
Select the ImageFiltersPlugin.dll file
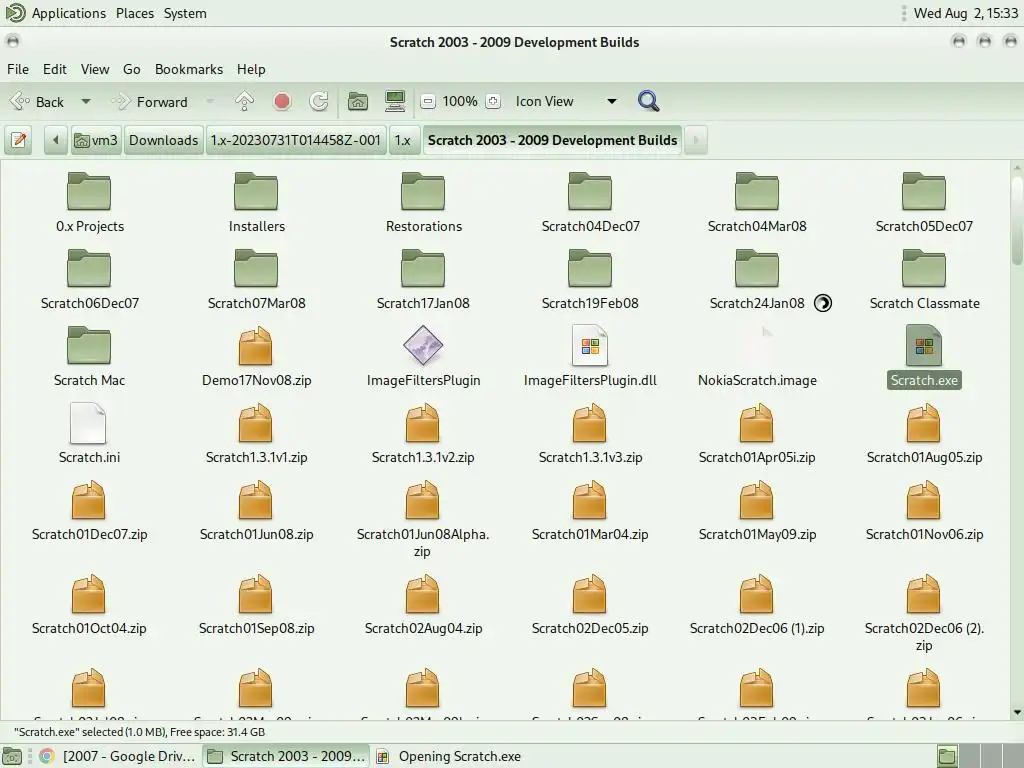590,357
